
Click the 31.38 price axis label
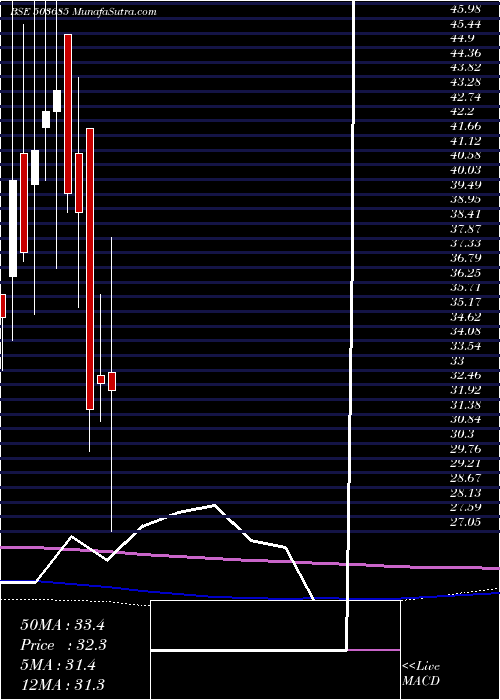(x=466, y=405)
